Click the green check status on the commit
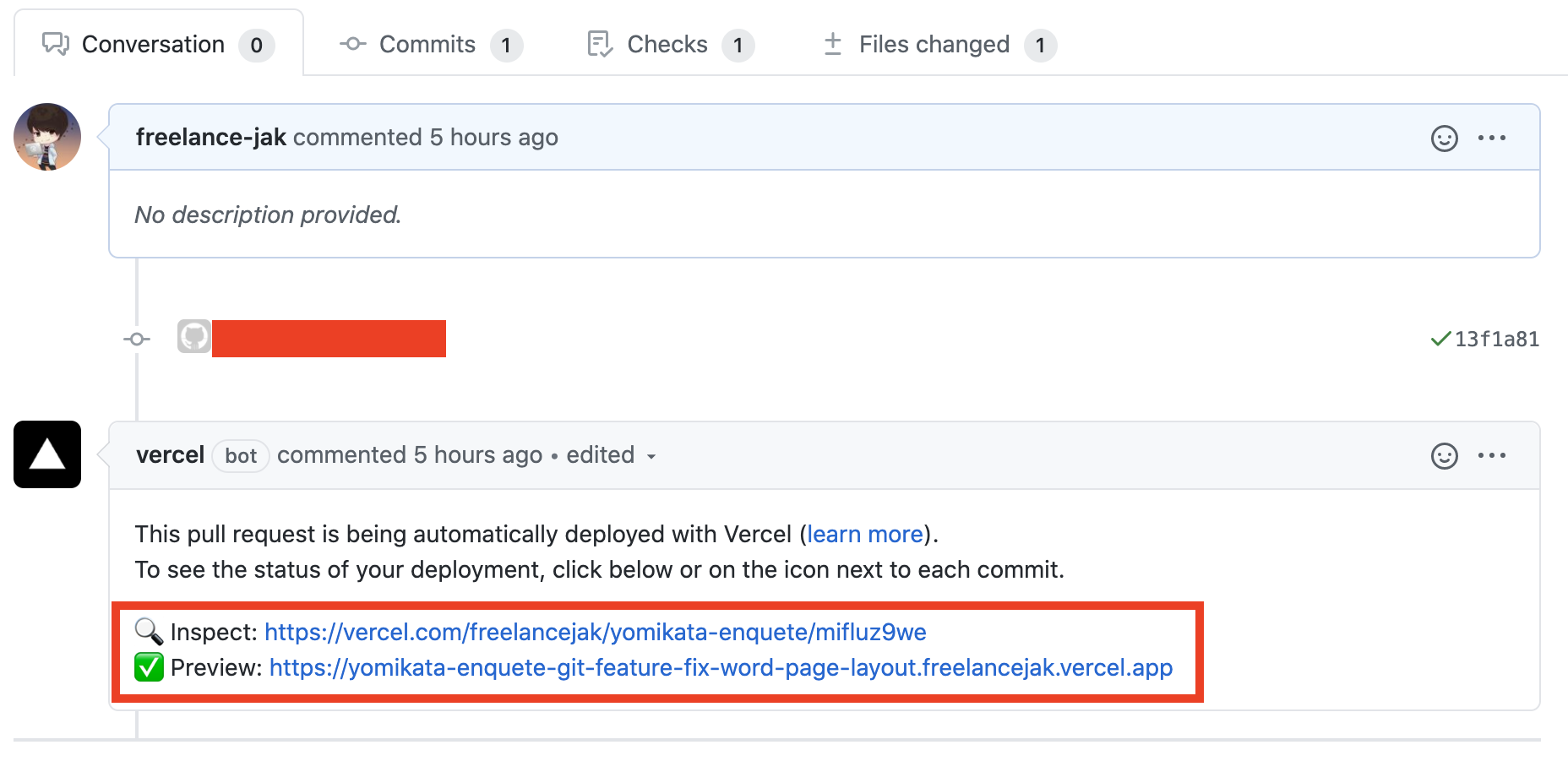The height and width of the screenshot is (772, 1568). pos(1440,339)
